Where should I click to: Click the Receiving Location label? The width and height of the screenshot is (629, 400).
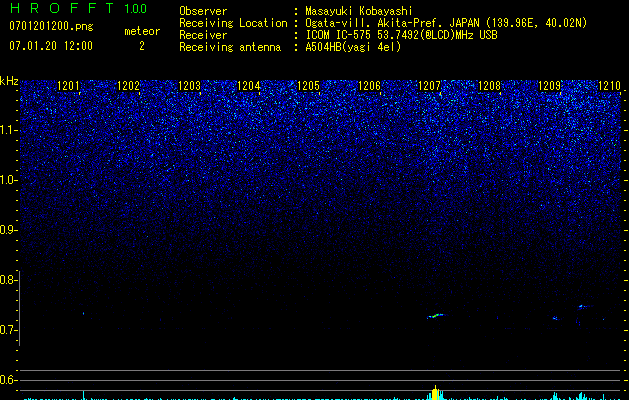233,23
